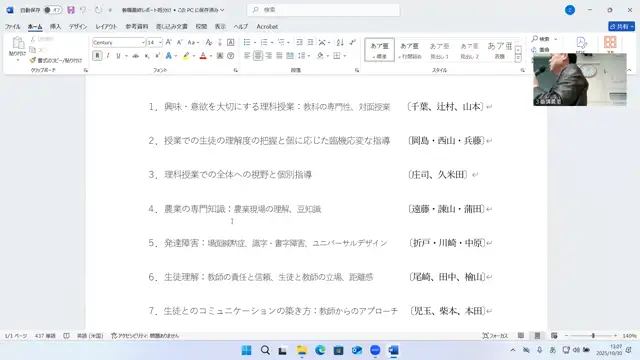Decrease font size with the smaller A icon
Screen dimensions: 640x360
(x=179, y=42)
